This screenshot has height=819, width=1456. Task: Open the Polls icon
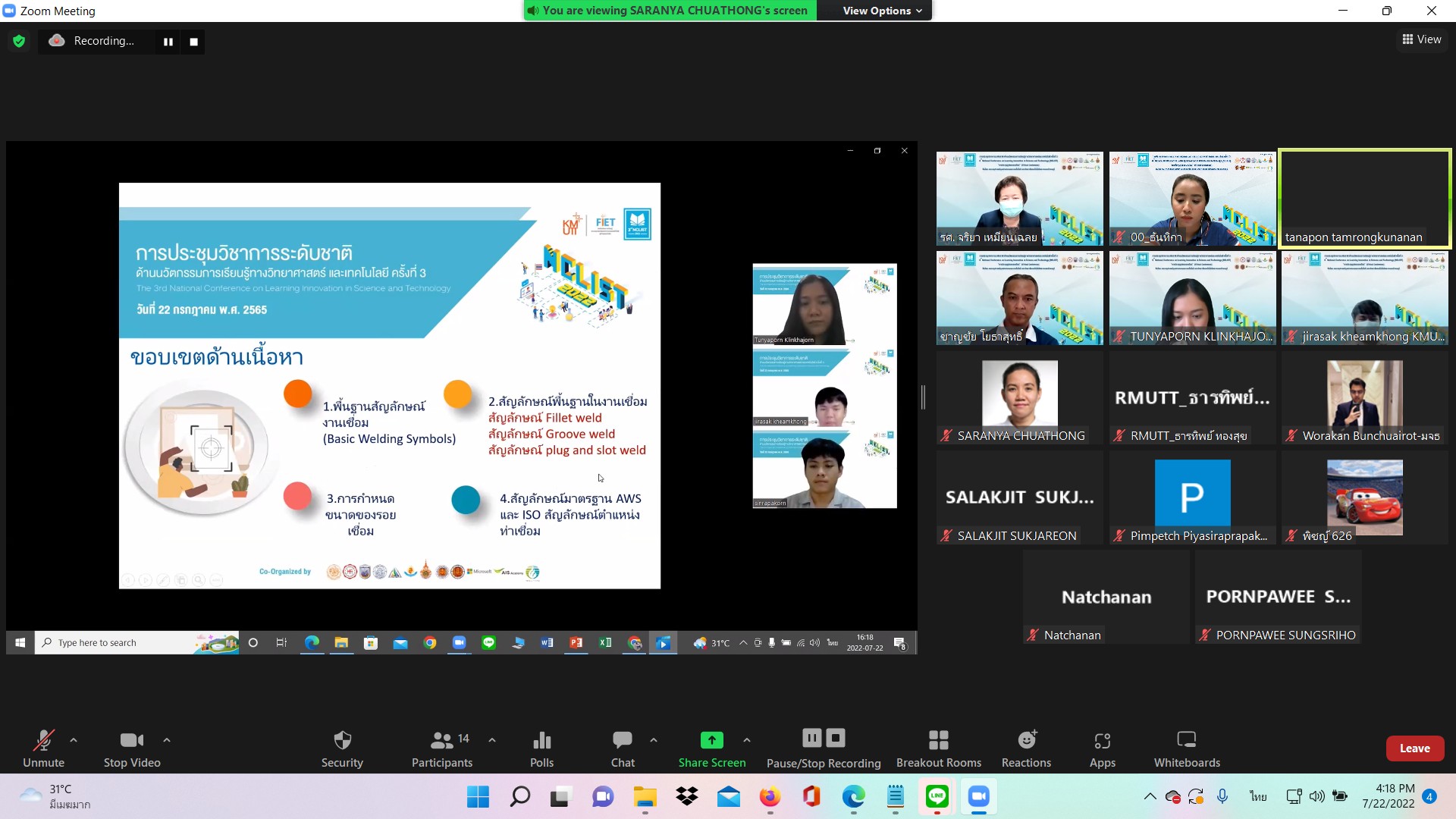[541, 740]
